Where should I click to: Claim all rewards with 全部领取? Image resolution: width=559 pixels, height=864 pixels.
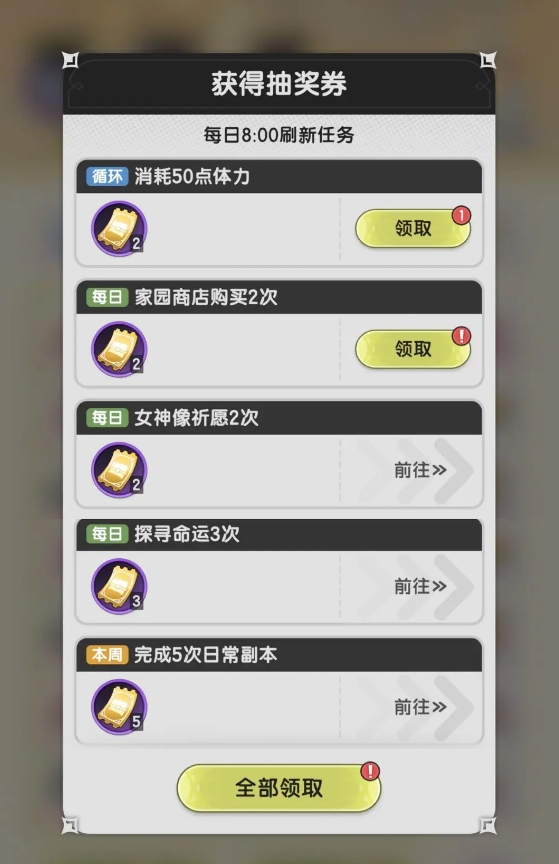point(279,788)
